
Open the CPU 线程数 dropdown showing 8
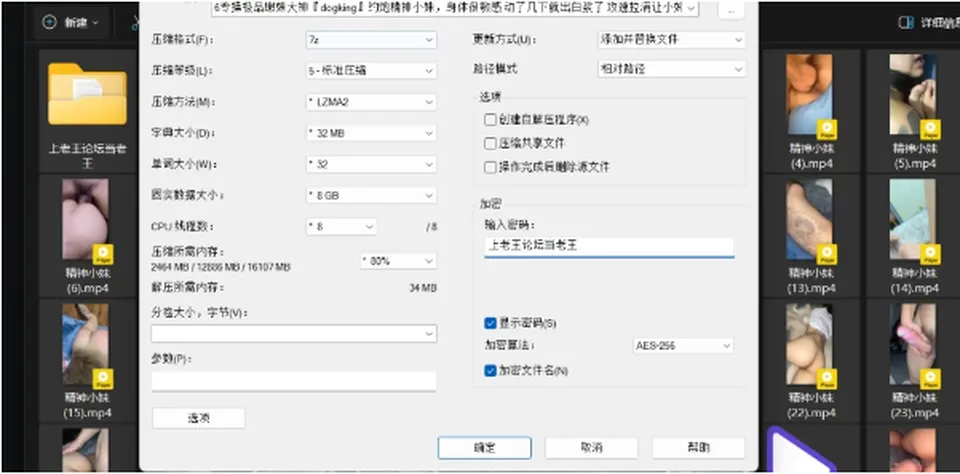(x=341, y=227)
